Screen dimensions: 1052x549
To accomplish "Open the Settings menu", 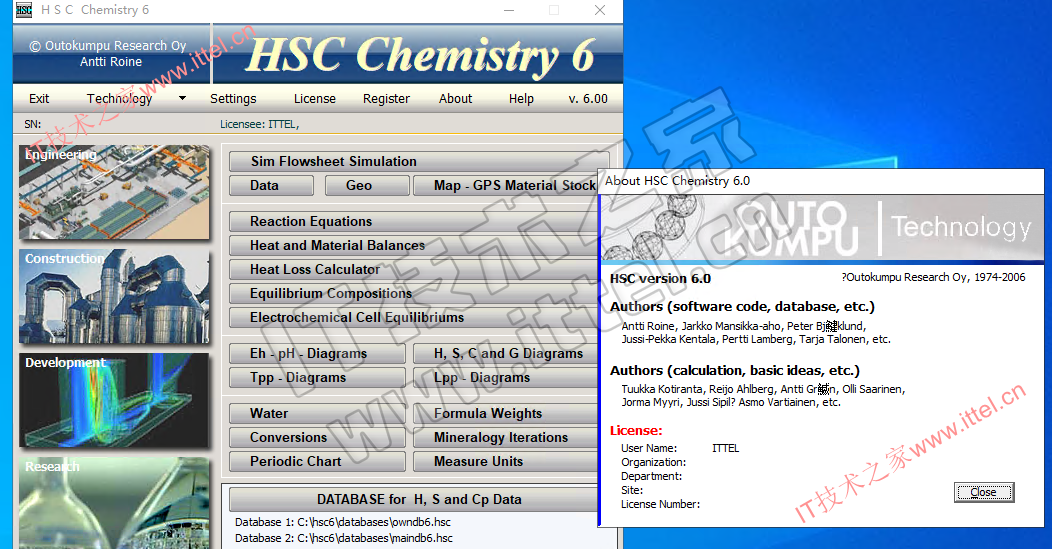I will (233, 99).
